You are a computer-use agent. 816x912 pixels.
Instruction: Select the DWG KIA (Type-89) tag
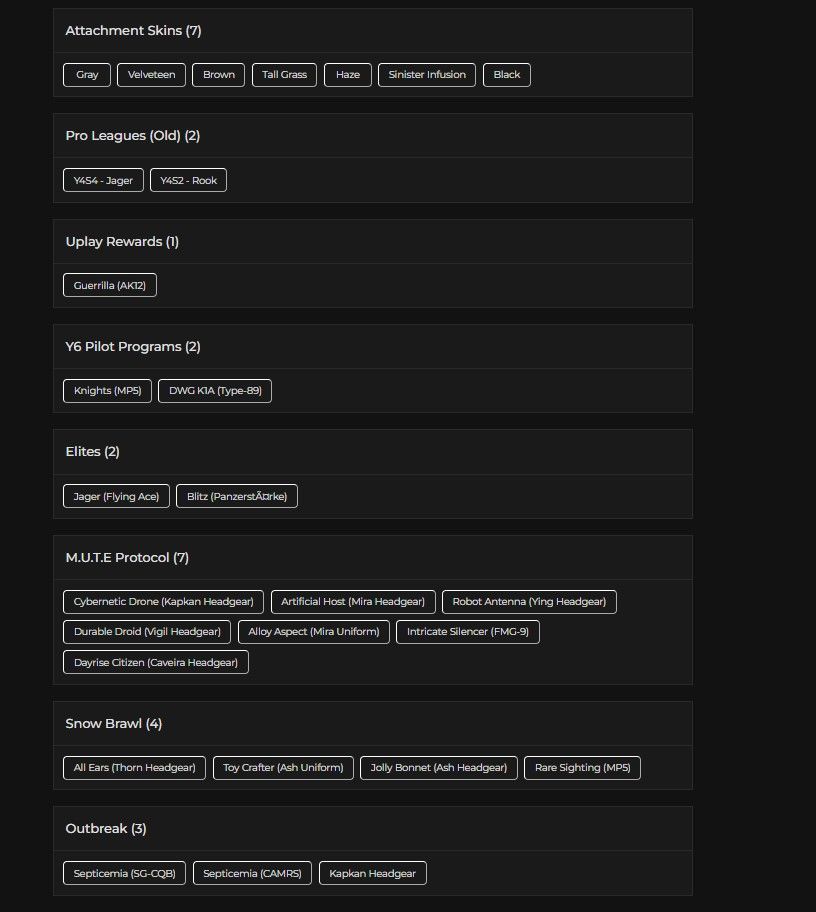pos(215,391)
